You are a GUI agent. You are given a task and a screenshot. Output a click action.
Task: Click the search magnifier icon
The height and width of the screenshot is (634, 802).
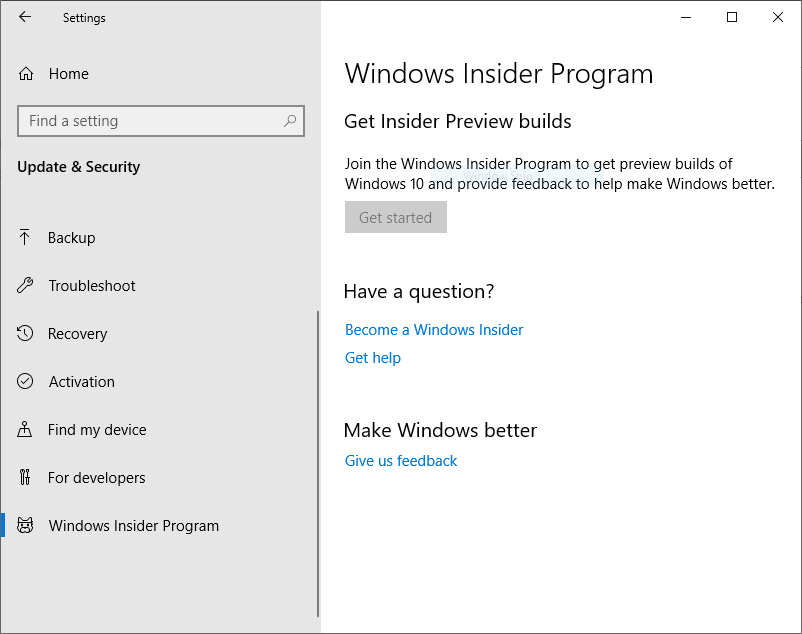(x=290, y=121)
